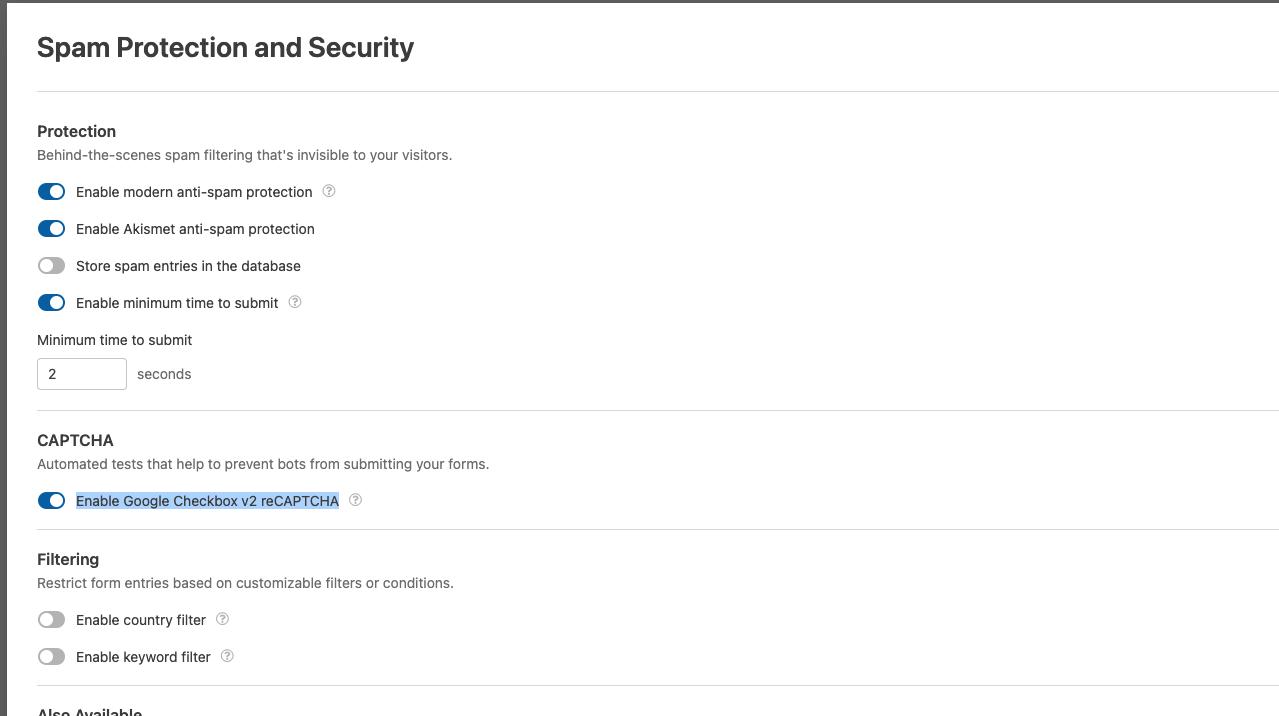Click help icon beside minimum time to submit
Screen dimensions: 1279x716
click(295, 302)
